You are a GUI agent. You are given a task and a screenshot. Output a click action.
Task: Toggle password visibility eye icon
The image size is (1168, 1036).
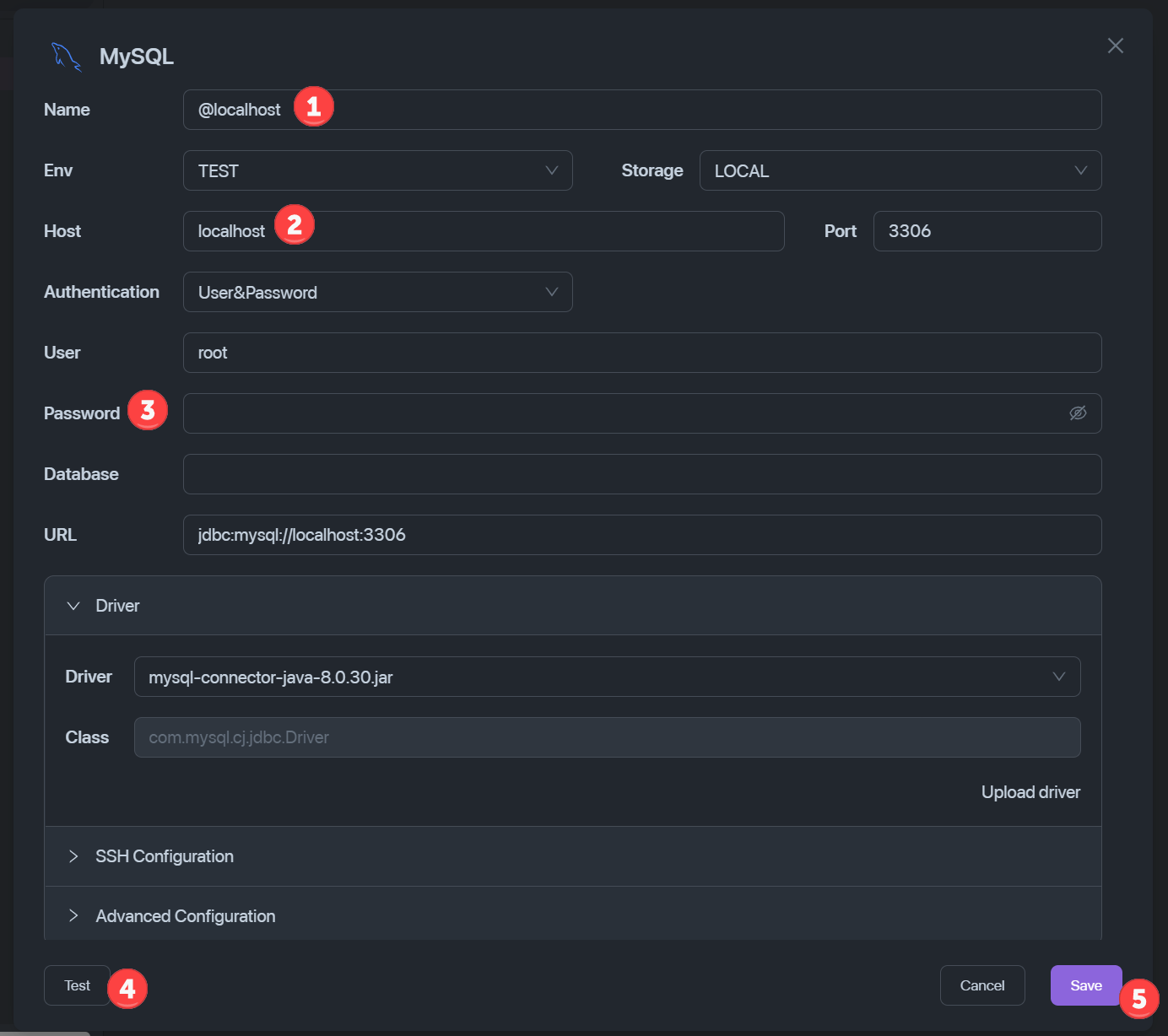pos(1078,413)
